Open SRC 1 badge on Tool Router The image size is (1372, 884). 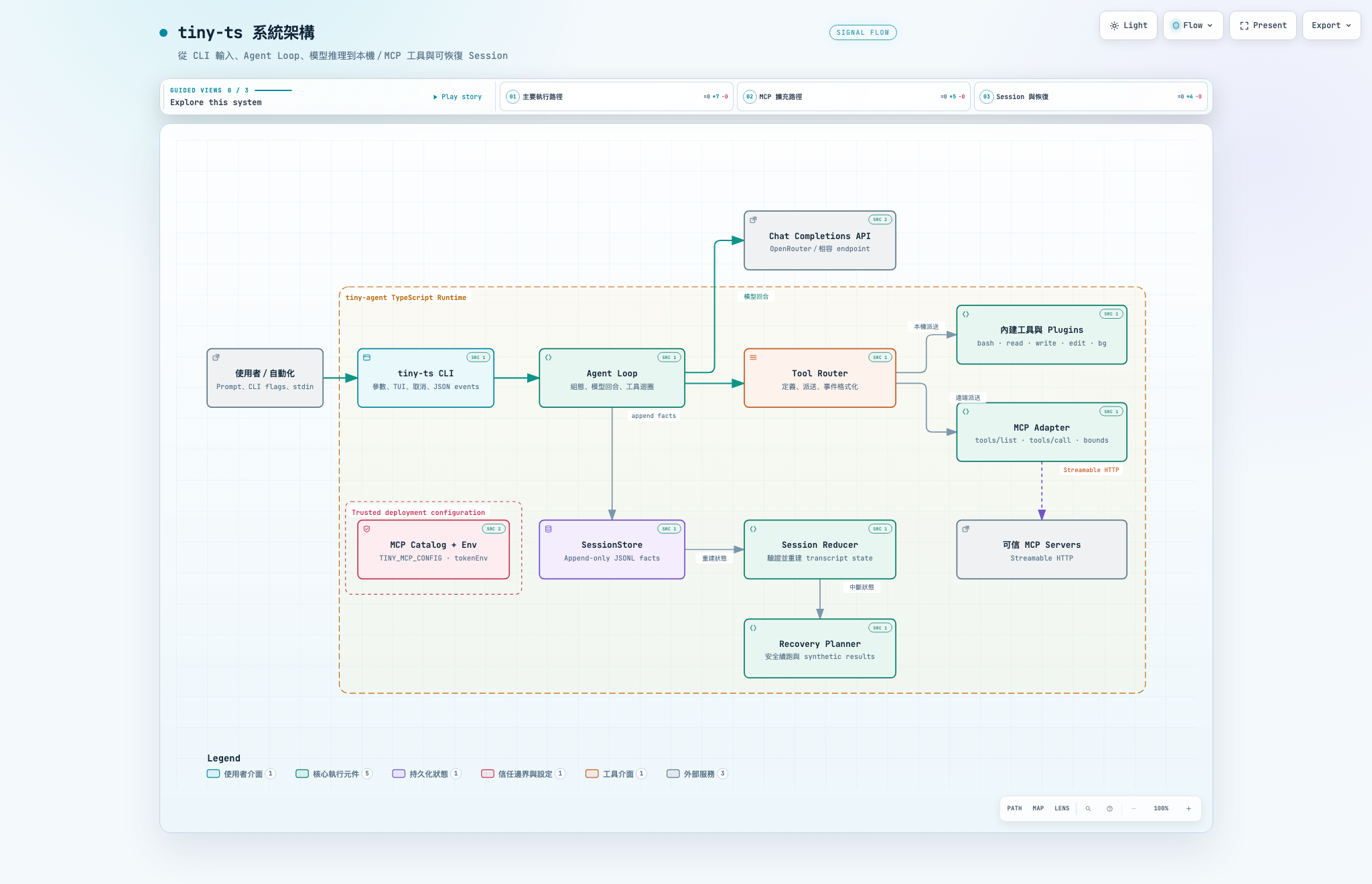tap(880, 358)
